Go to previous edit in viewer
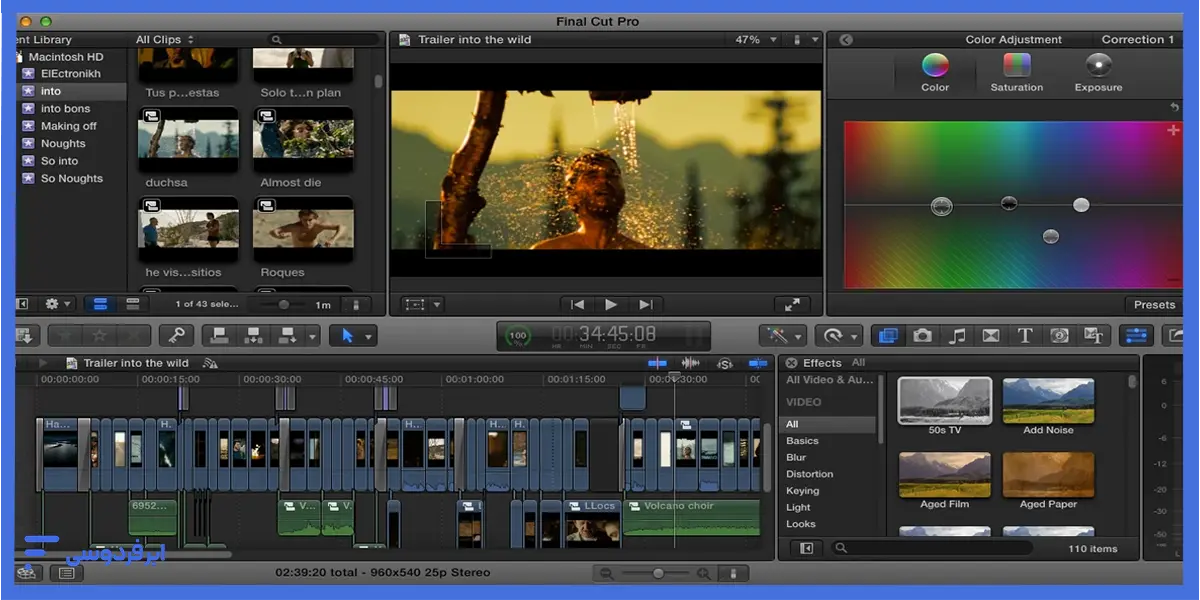This screenshot has height=600, width=1200. point(577,304)
